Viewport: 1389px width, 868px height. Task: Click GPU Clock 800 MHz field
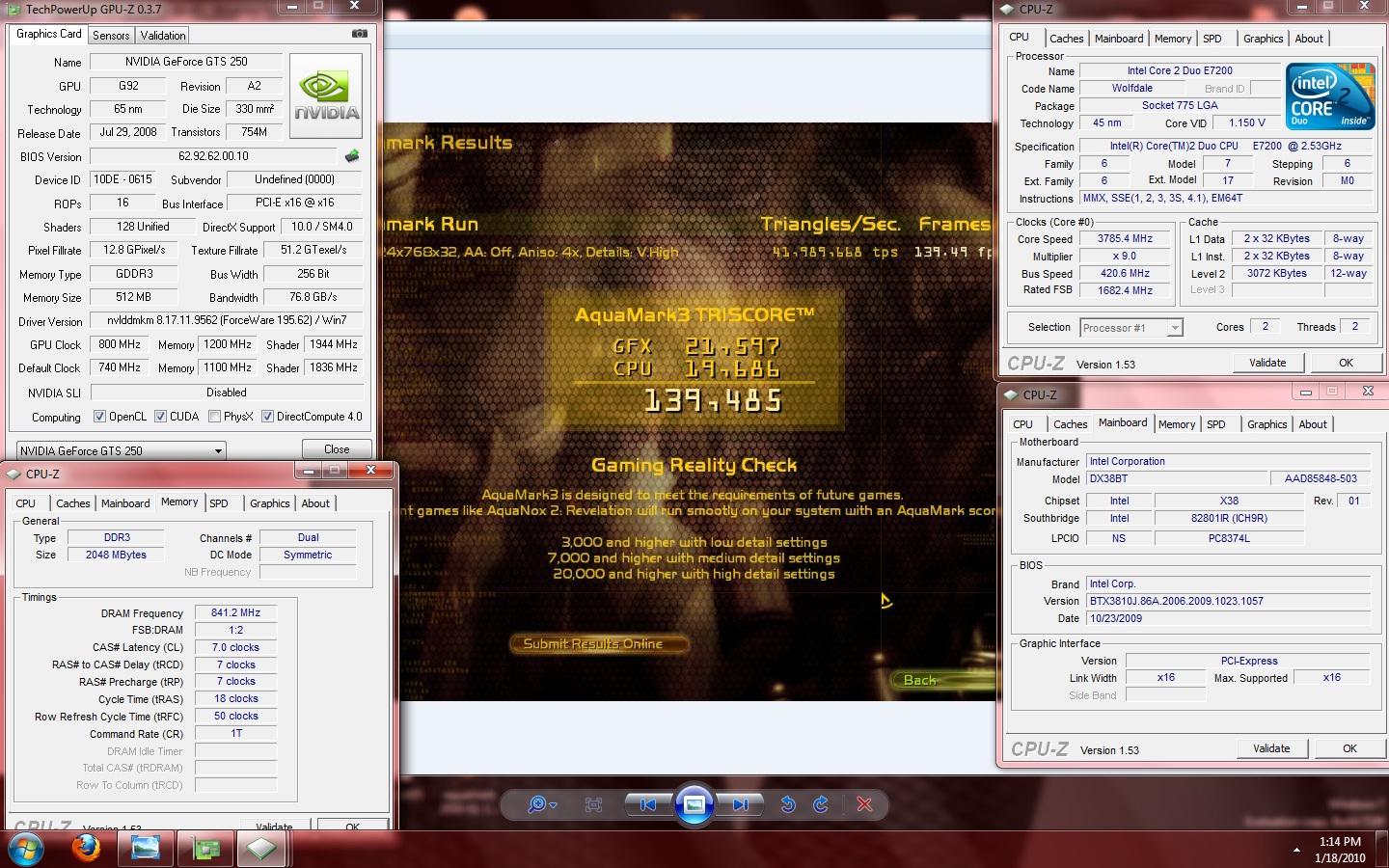[x=120, y=344]
